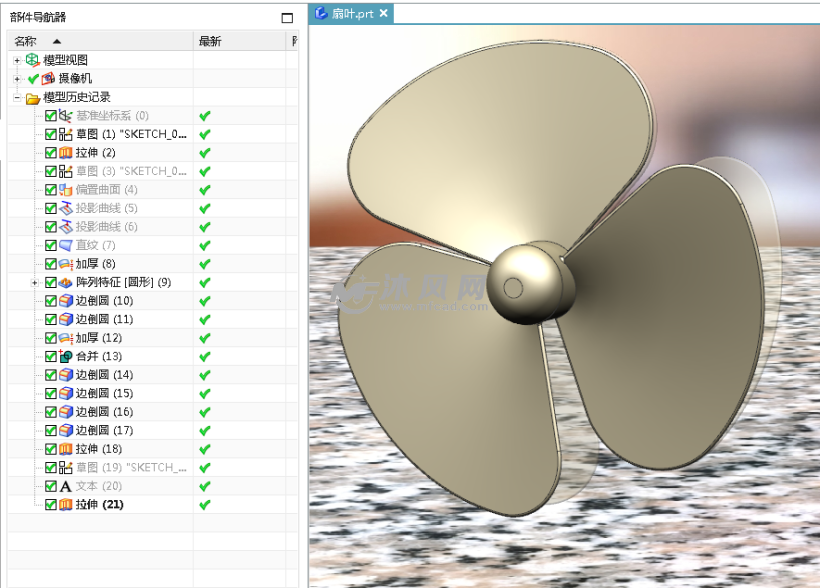Maximize the 部件导航器 panel via square button

pyautogui.click(x=288, y=17)
